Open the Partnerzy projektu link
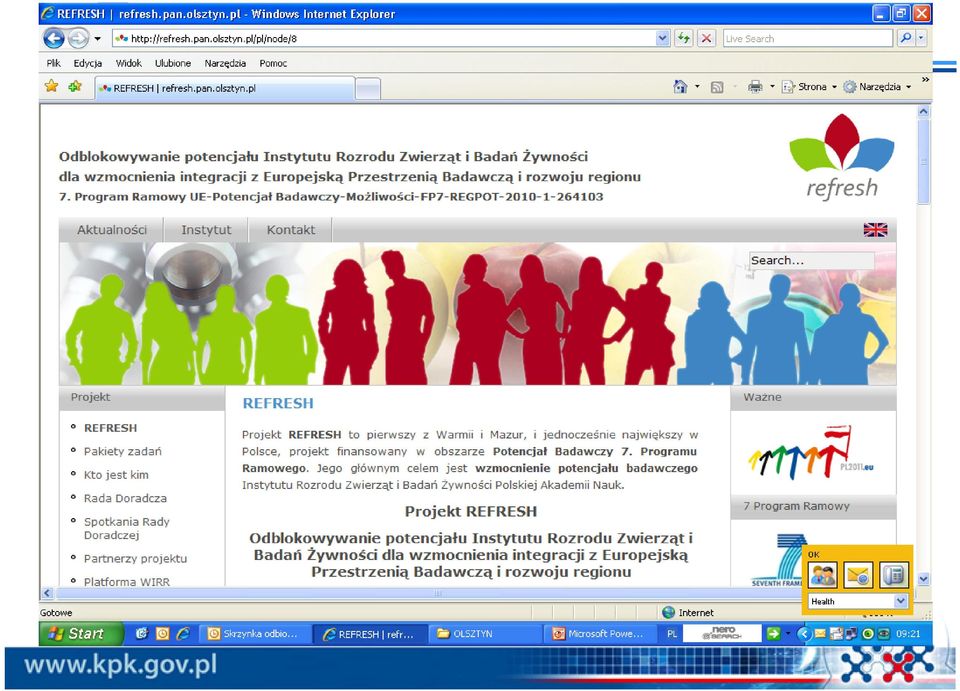 coord(135,558)
